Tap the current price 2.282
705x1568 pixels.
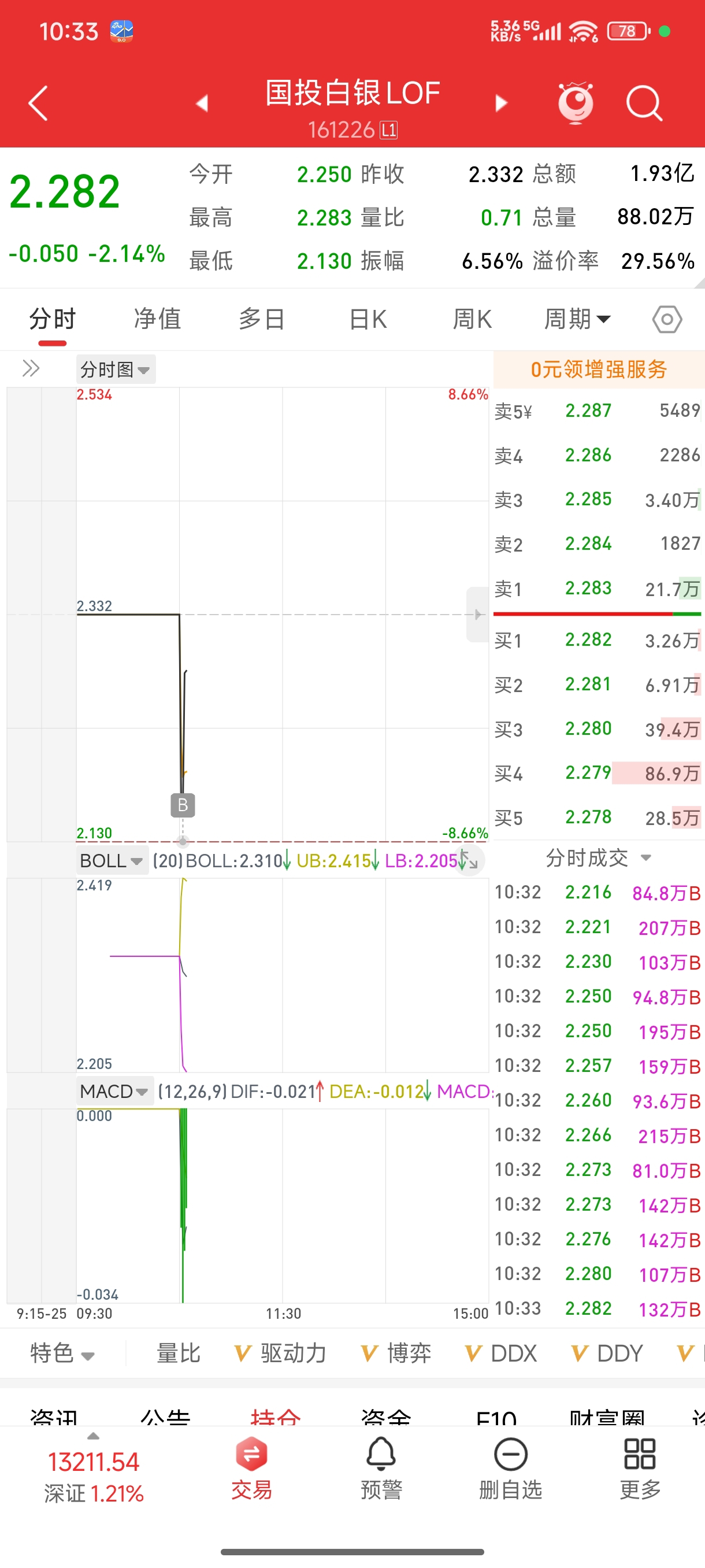point(65,192)
